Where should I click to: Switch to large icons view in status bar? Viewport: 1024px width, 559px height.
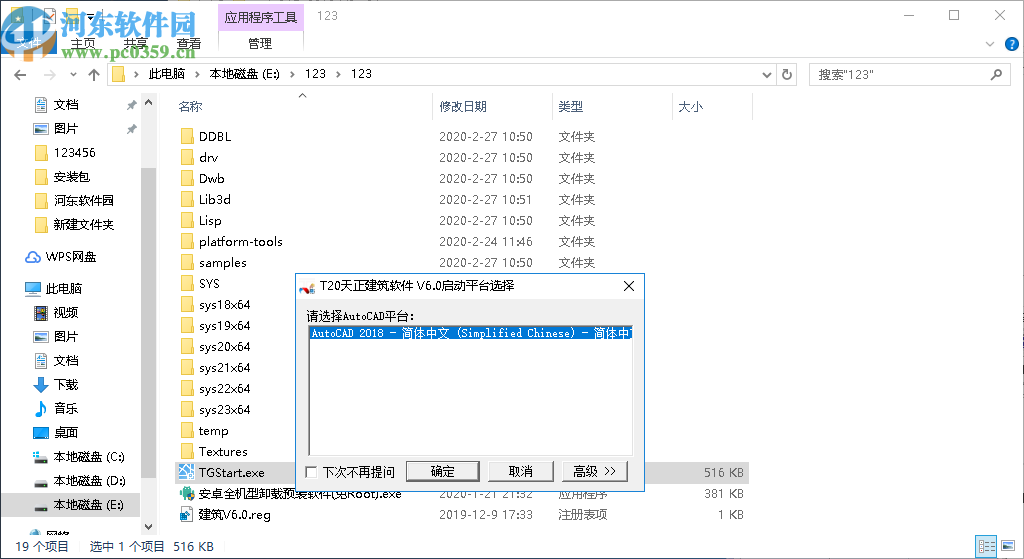point(1008,546)
